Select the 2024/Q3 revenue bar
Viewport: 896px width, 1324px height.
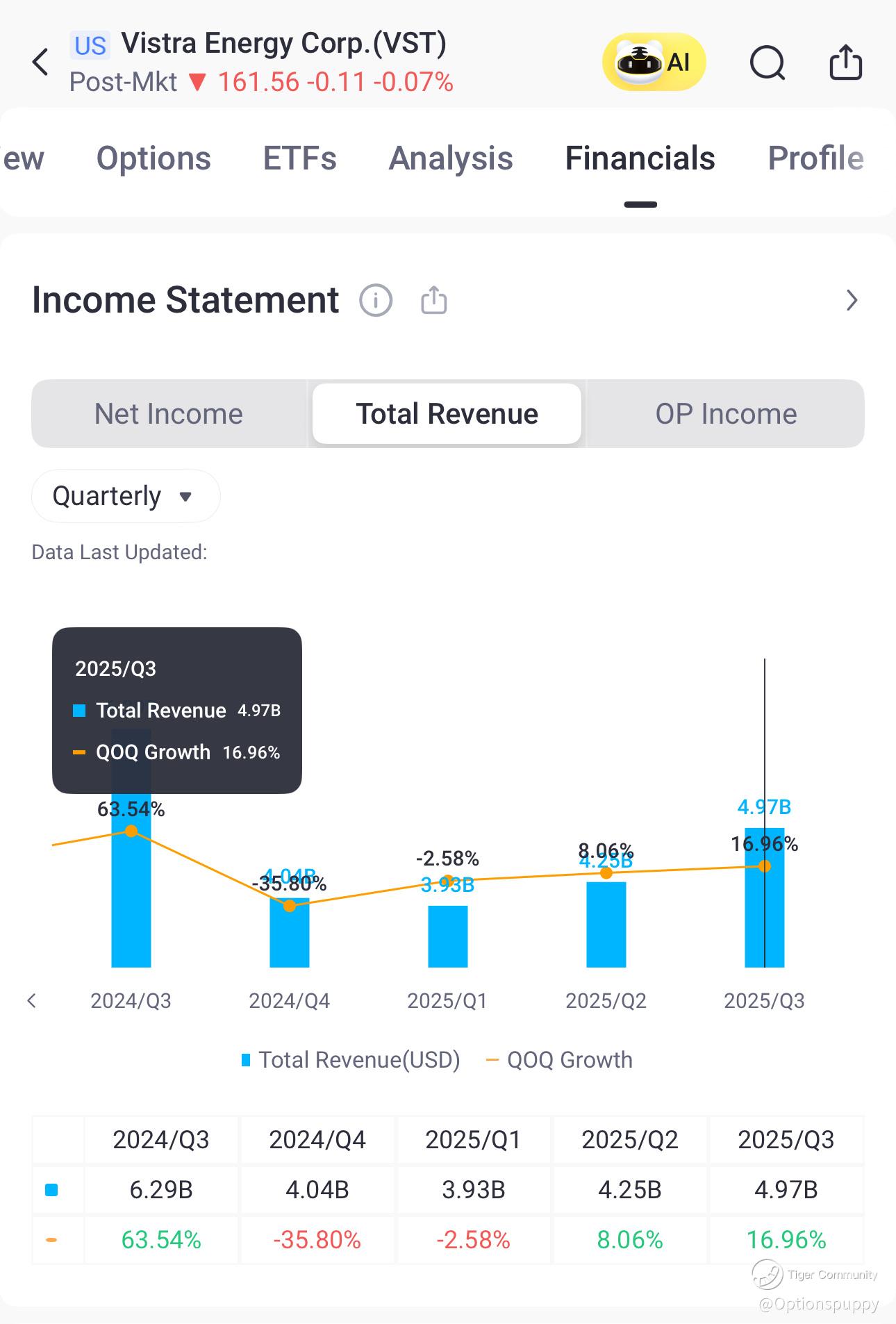pyautogui.click(x=131, y=903)
